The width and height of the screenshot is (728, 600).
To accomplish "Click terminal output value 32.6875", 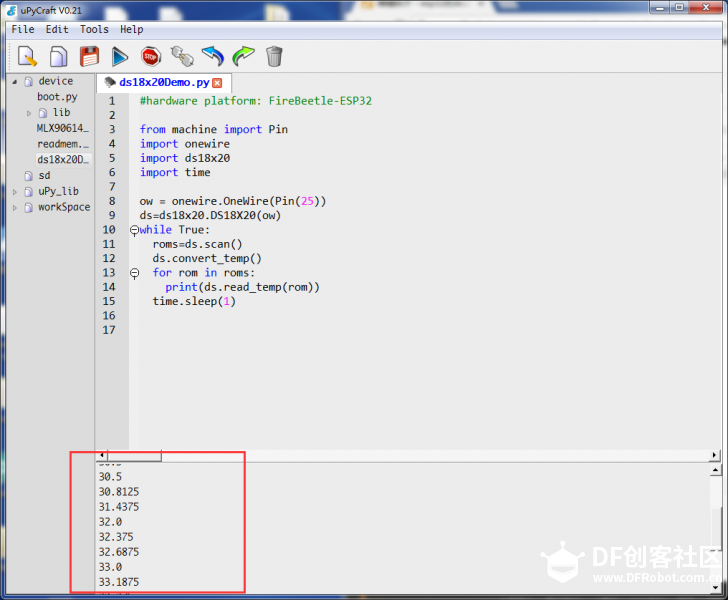I will (119, 552).
